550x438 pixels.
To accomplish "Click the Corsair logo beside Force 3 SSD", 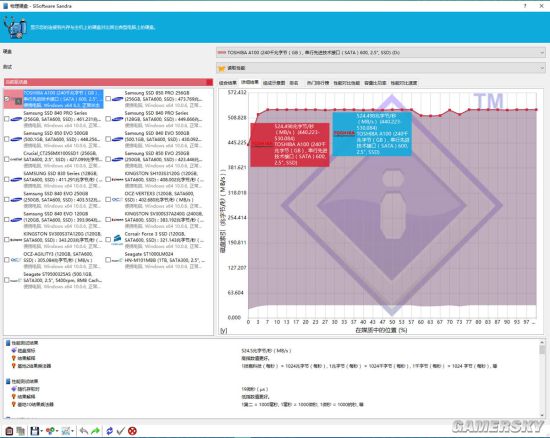I will click(x=118, y=240).
